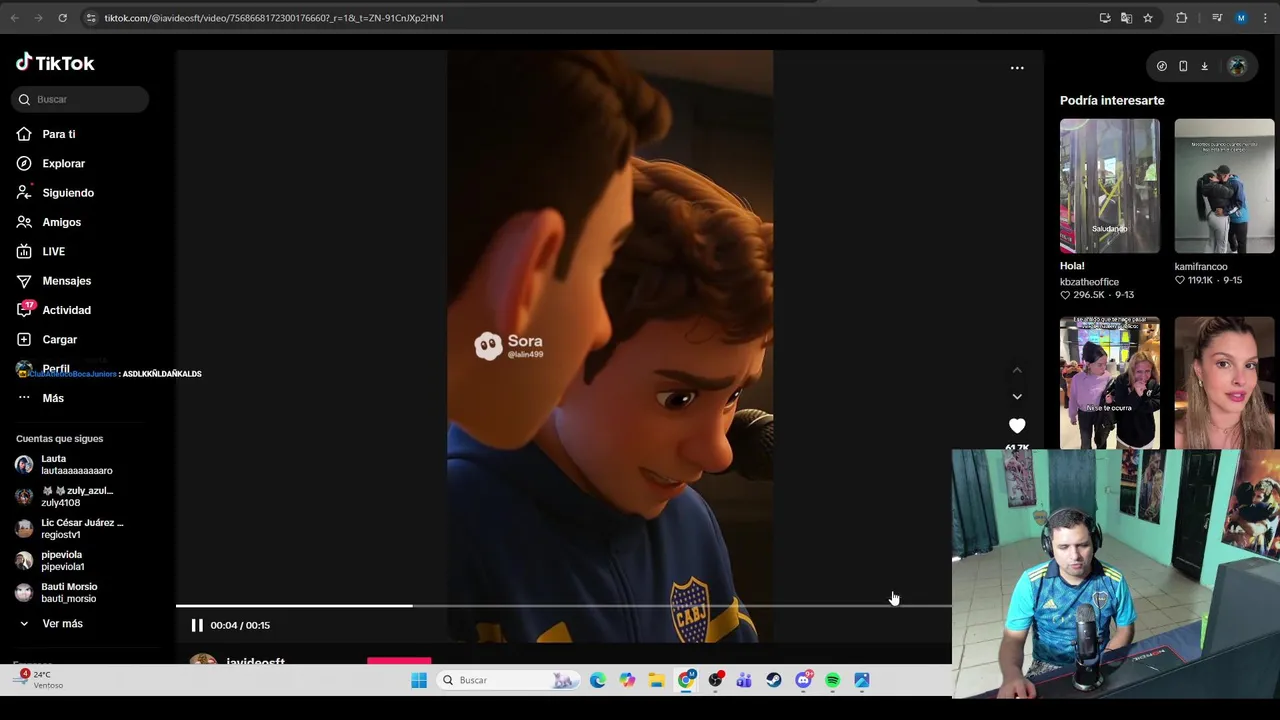Seek on the video progress bar
This screenshot has width=1280, height=720.
[563, 605]
